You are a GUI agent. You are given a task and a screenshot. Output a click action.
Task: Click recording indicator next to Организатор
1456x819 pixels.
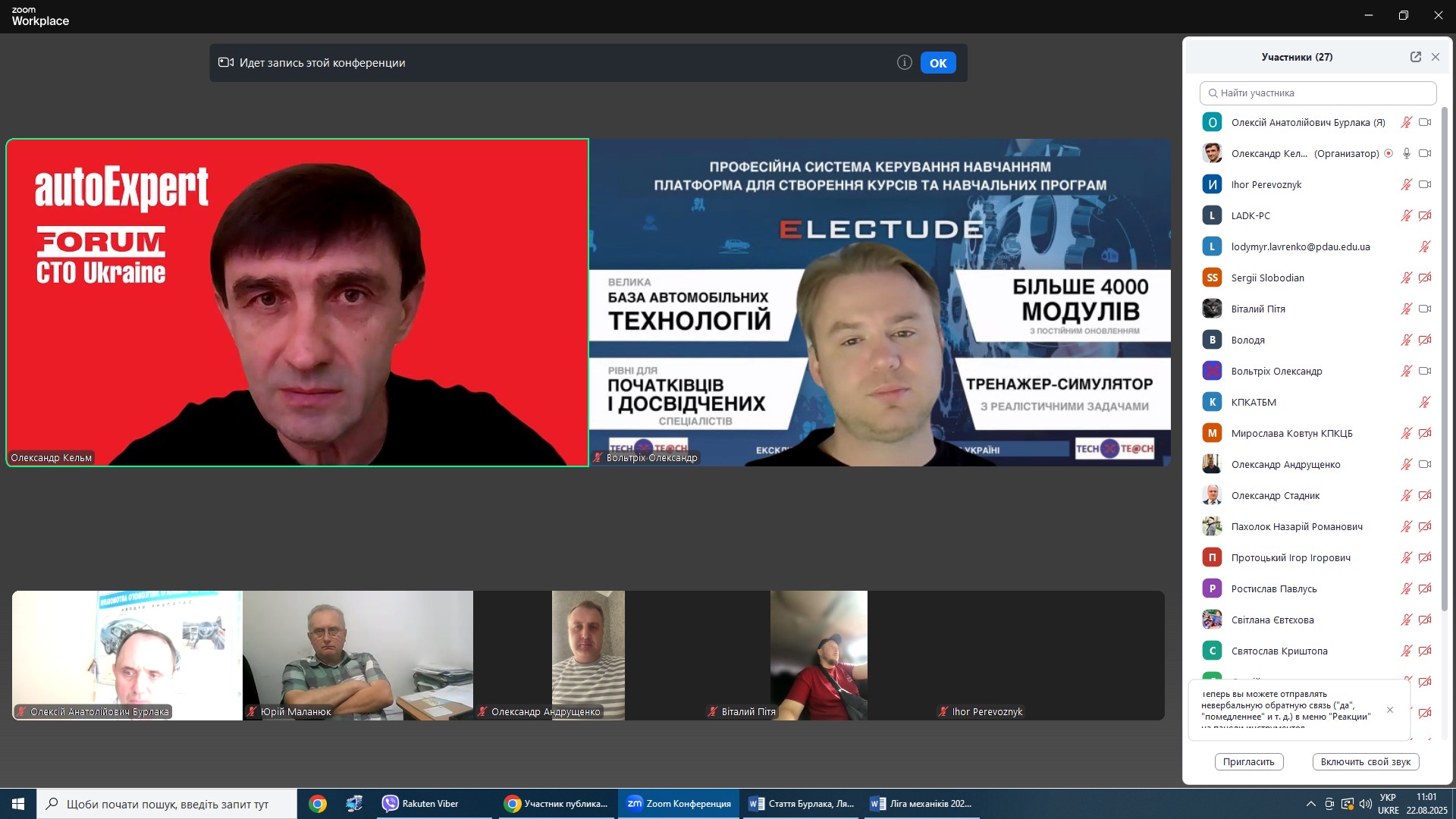pos(1389,153)
